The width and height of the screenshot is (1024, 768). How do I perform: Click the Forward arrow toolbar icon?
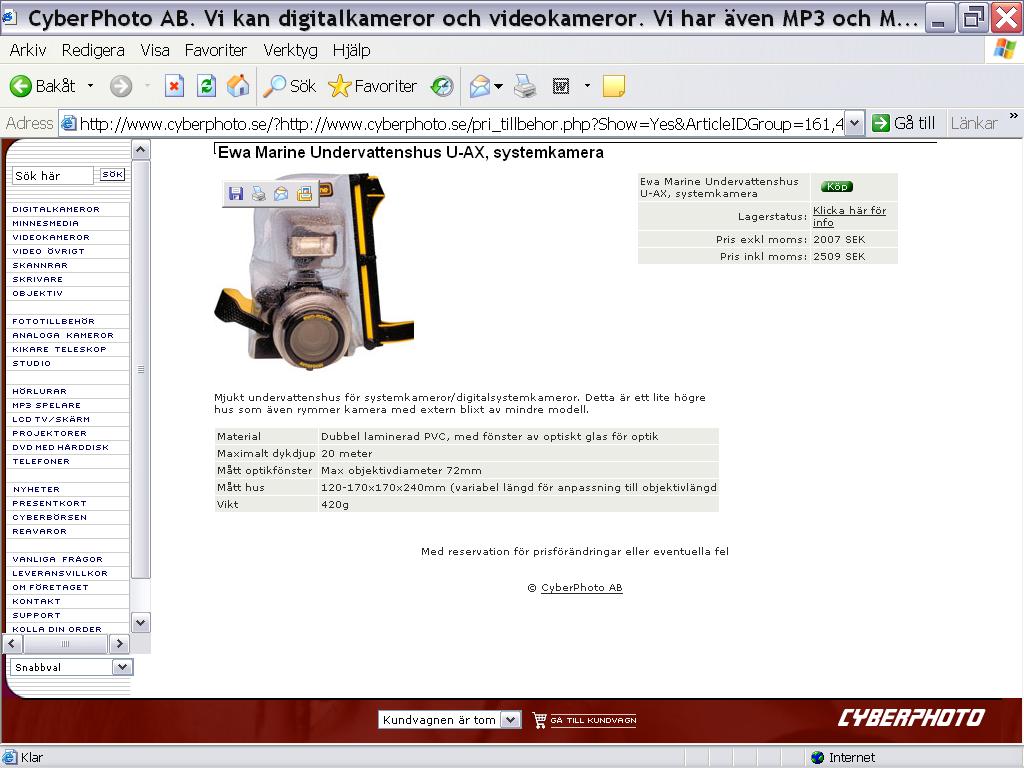[x=121, y=86]
